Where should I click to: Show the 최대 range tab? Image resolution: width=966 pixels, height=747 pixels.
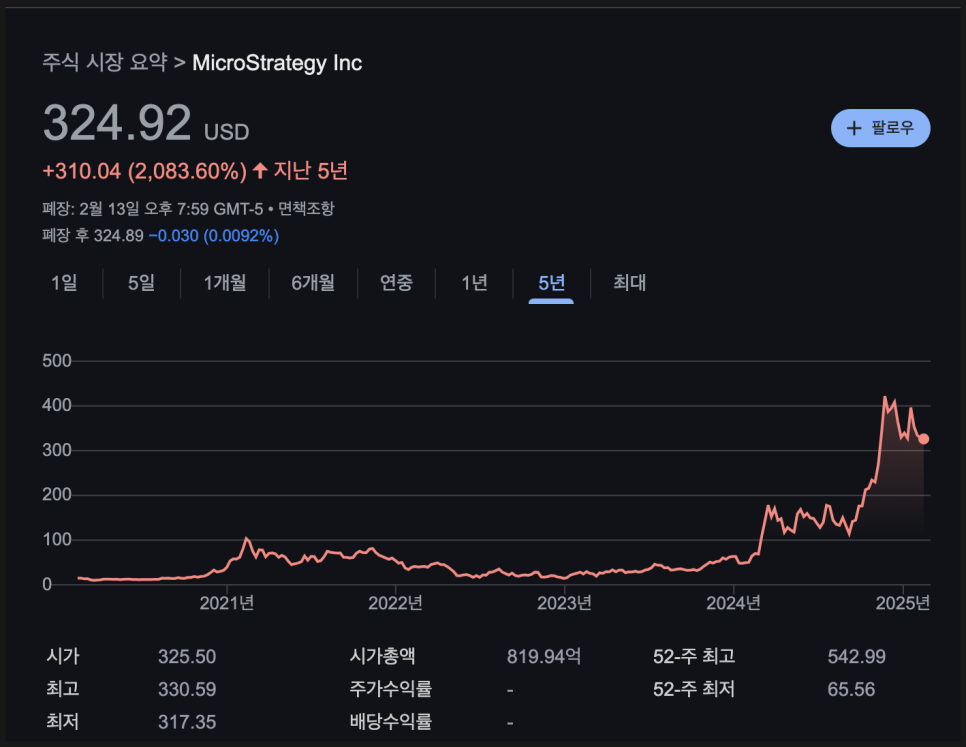coord(629,283)
